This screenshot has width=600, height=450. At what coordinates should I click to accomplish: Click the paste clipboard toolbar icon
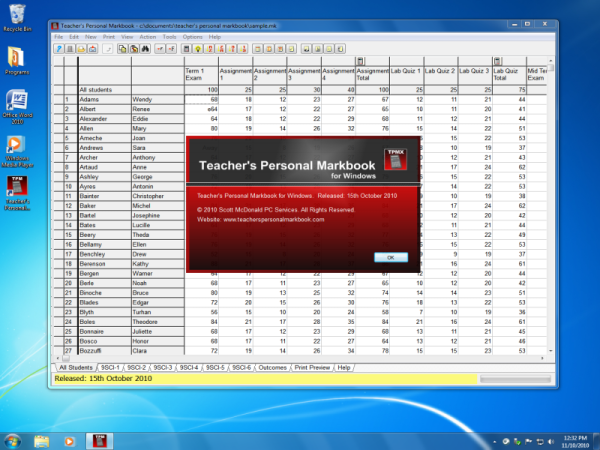tap(134, 49)
